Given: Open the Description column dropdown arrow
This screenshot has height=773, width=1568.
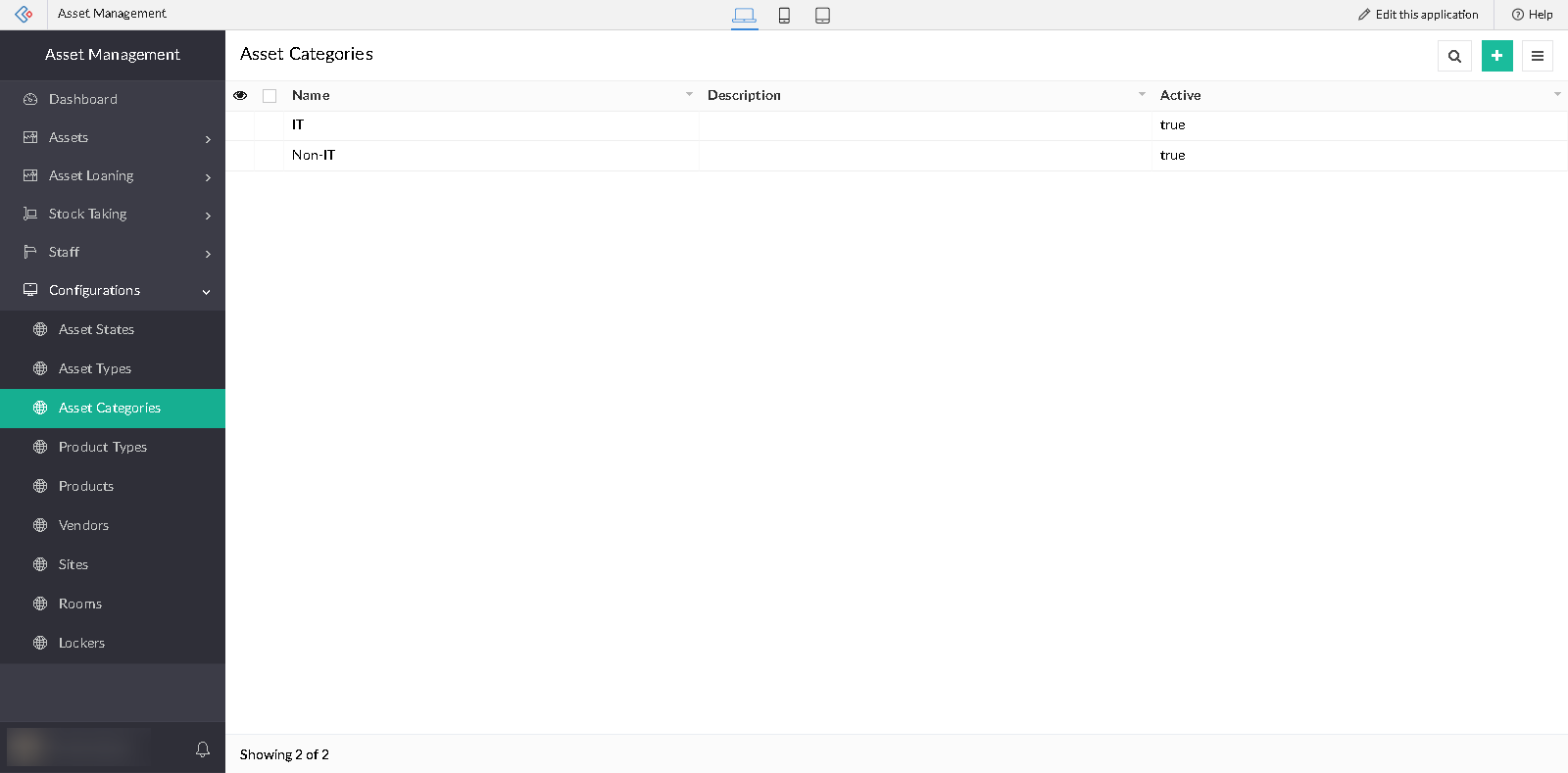Looking at the screenshot, I should 1142,95.
